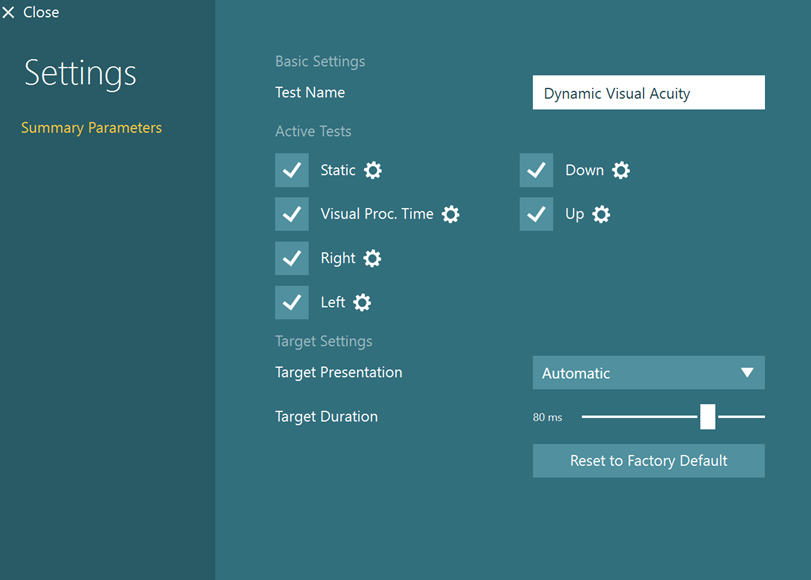Viewport: 811px width, 580px height.
Task: Click Reset to Factory Default button
Action: coord(649,460)
